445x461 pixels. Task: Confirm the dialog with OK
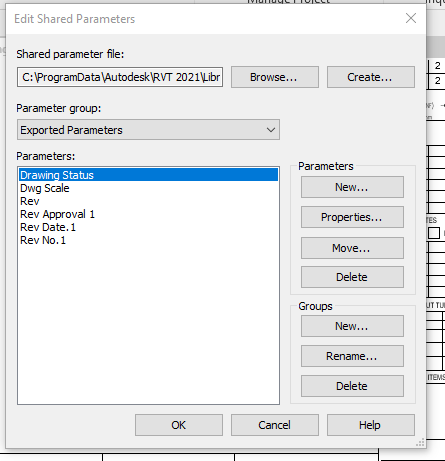[x=179, y=425]
